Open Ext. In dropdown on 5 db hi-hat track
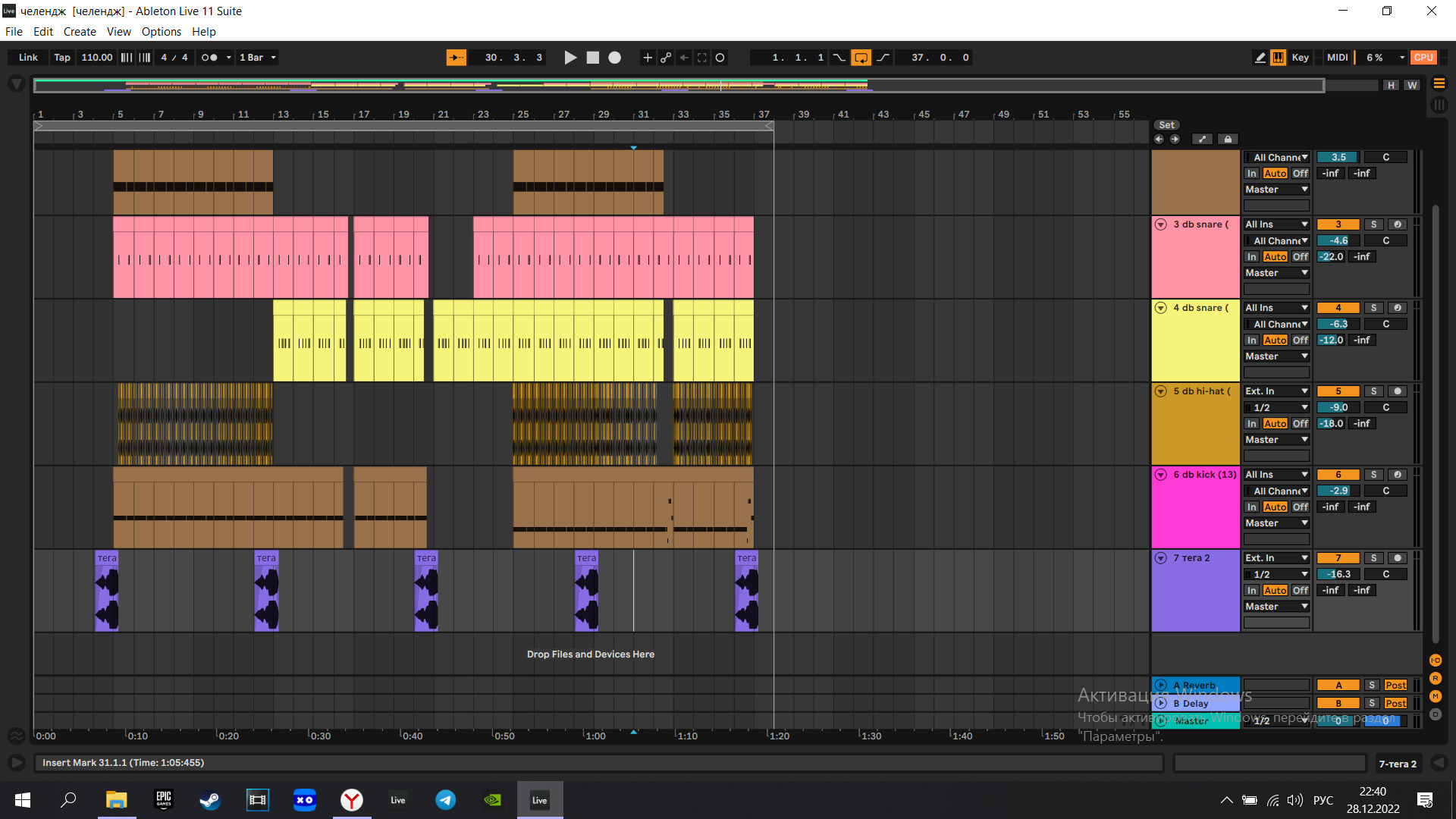 tap(1276, 391)
